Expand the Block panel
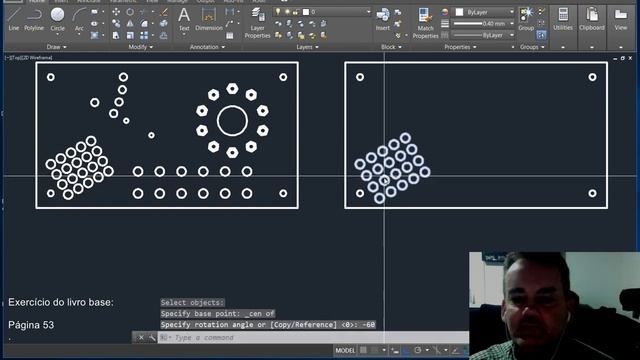This screenshot has height=360, width=640. coord(391,47)
